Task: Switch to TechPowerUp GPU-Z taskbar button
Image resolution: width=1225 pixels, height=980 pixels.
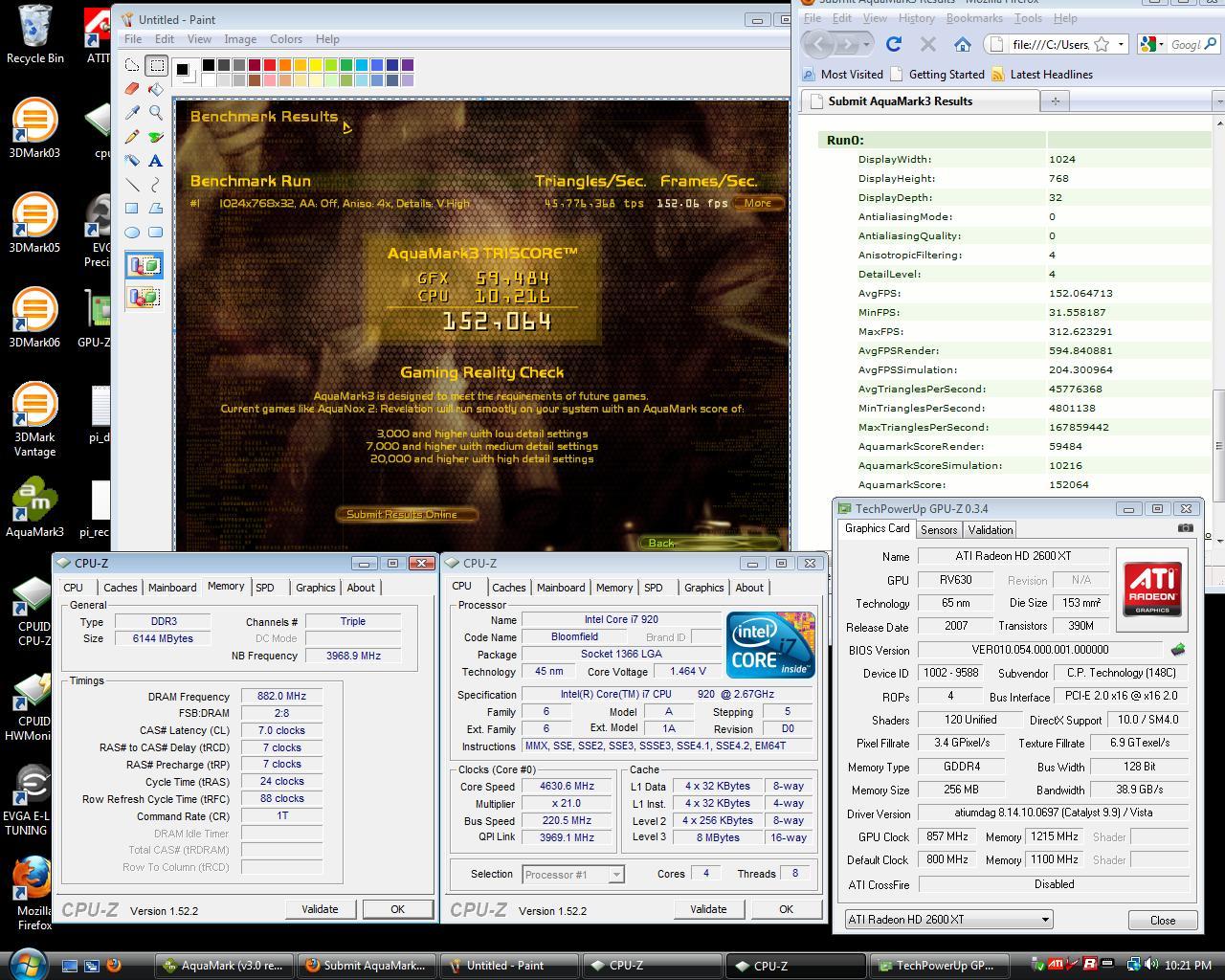Action: (x=938, y=966)
